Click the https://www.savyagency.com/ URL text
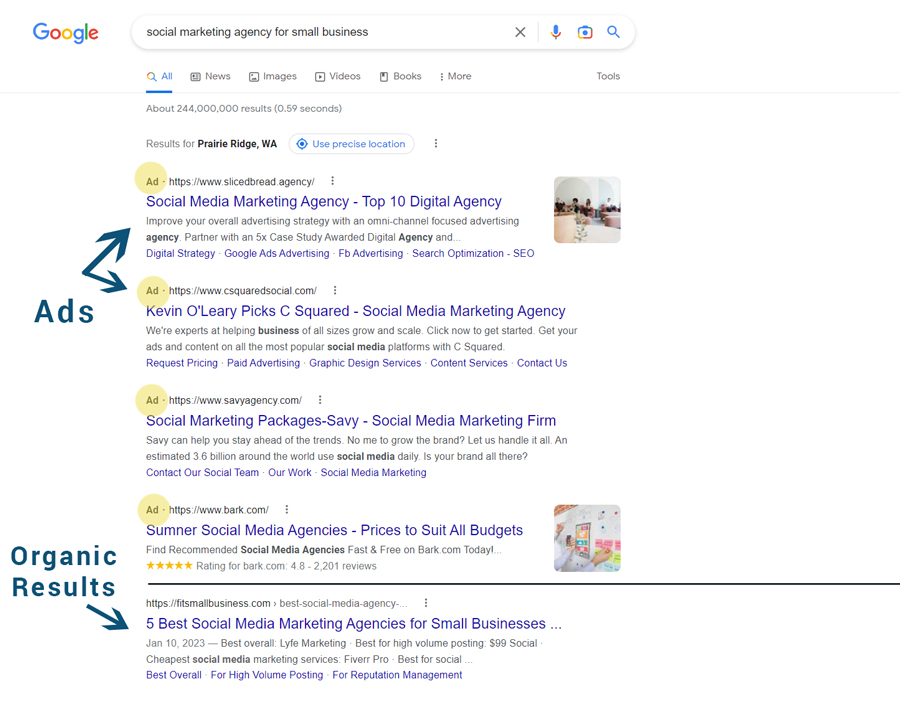 click(235, 401)
